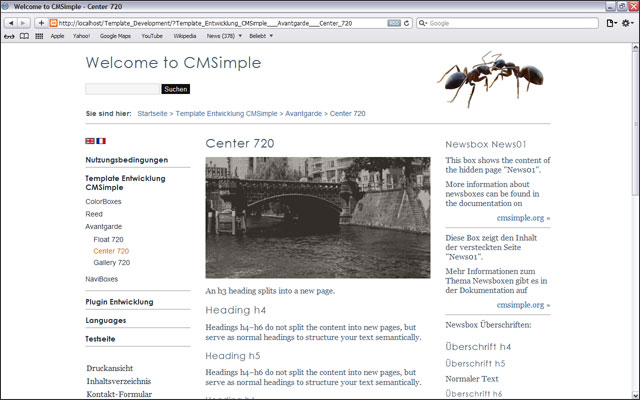The width and height of the screenshot is (640, 400).
Task: Click the vertical scrollbar up arrow
Action: pyautogui.click(x=636, y=48)
